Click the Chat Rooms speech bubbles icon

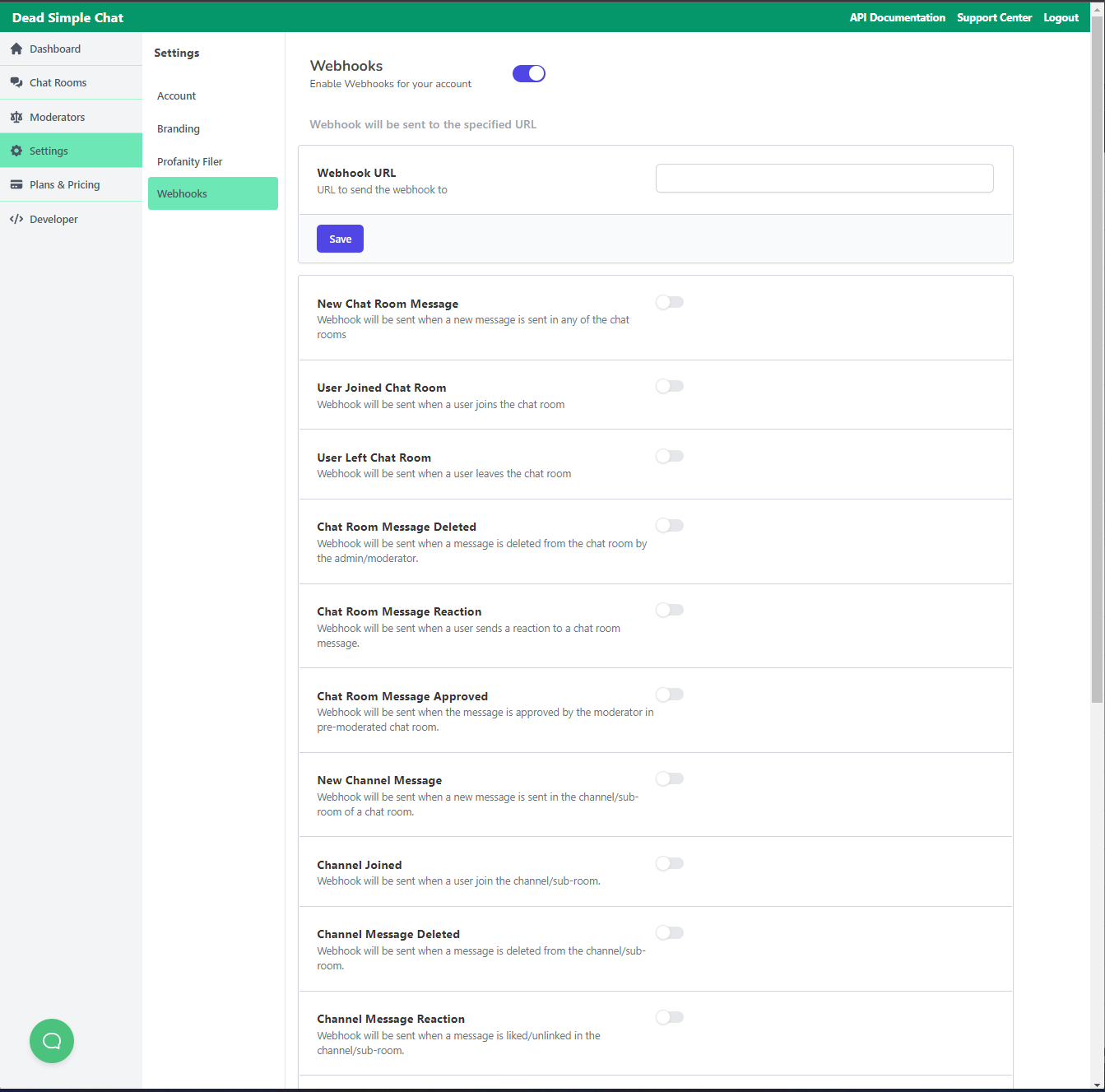point(16,83)
